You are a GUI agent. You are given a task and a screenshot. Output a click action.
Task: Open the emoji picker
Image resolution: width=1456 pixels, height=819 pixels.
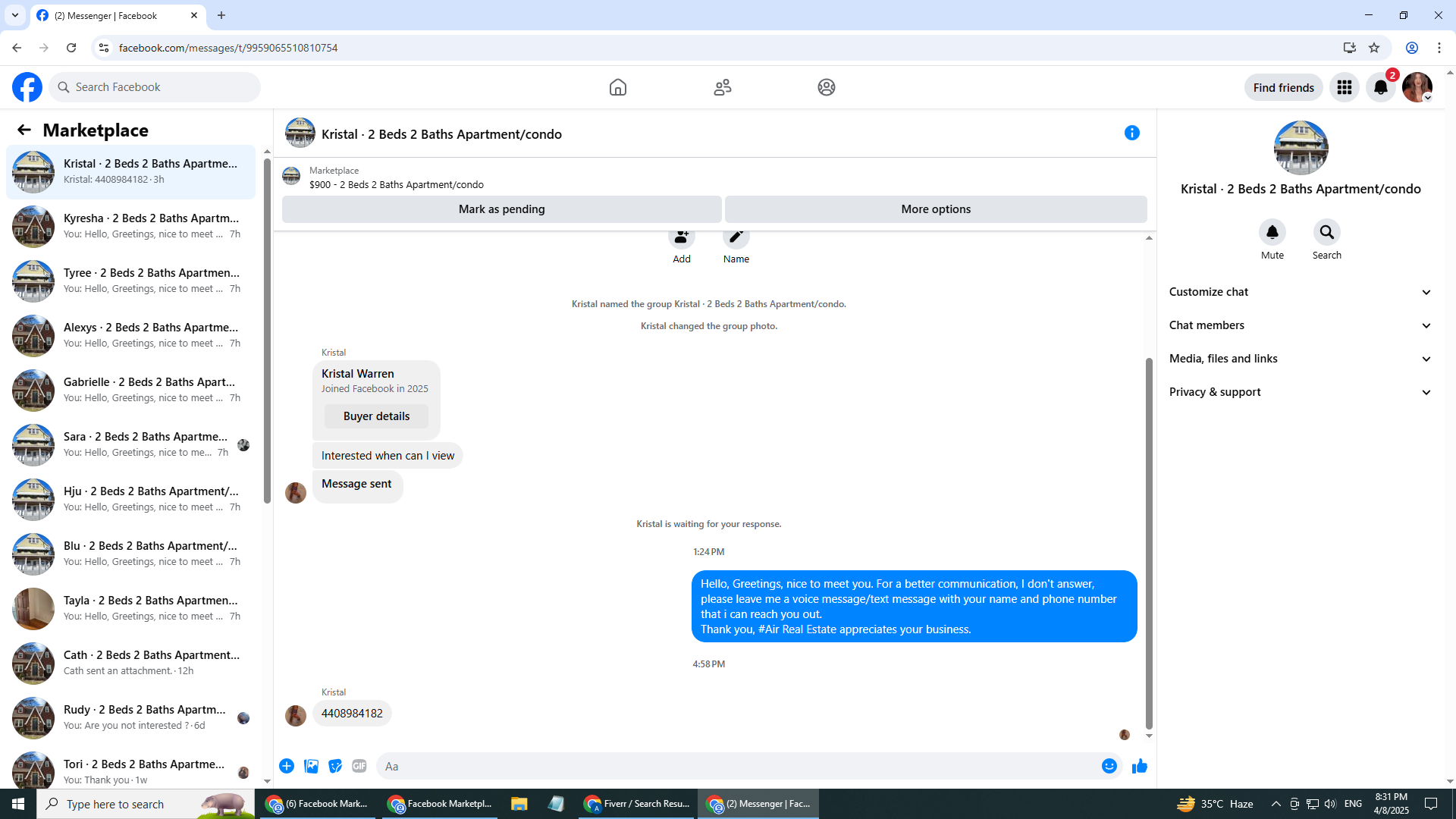pyautogui.click(x=1109, y=766)
